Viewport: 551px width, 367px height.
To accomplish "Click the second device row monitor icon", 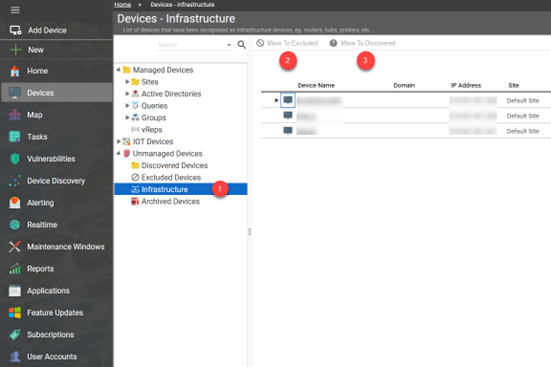I will [288, 115].
